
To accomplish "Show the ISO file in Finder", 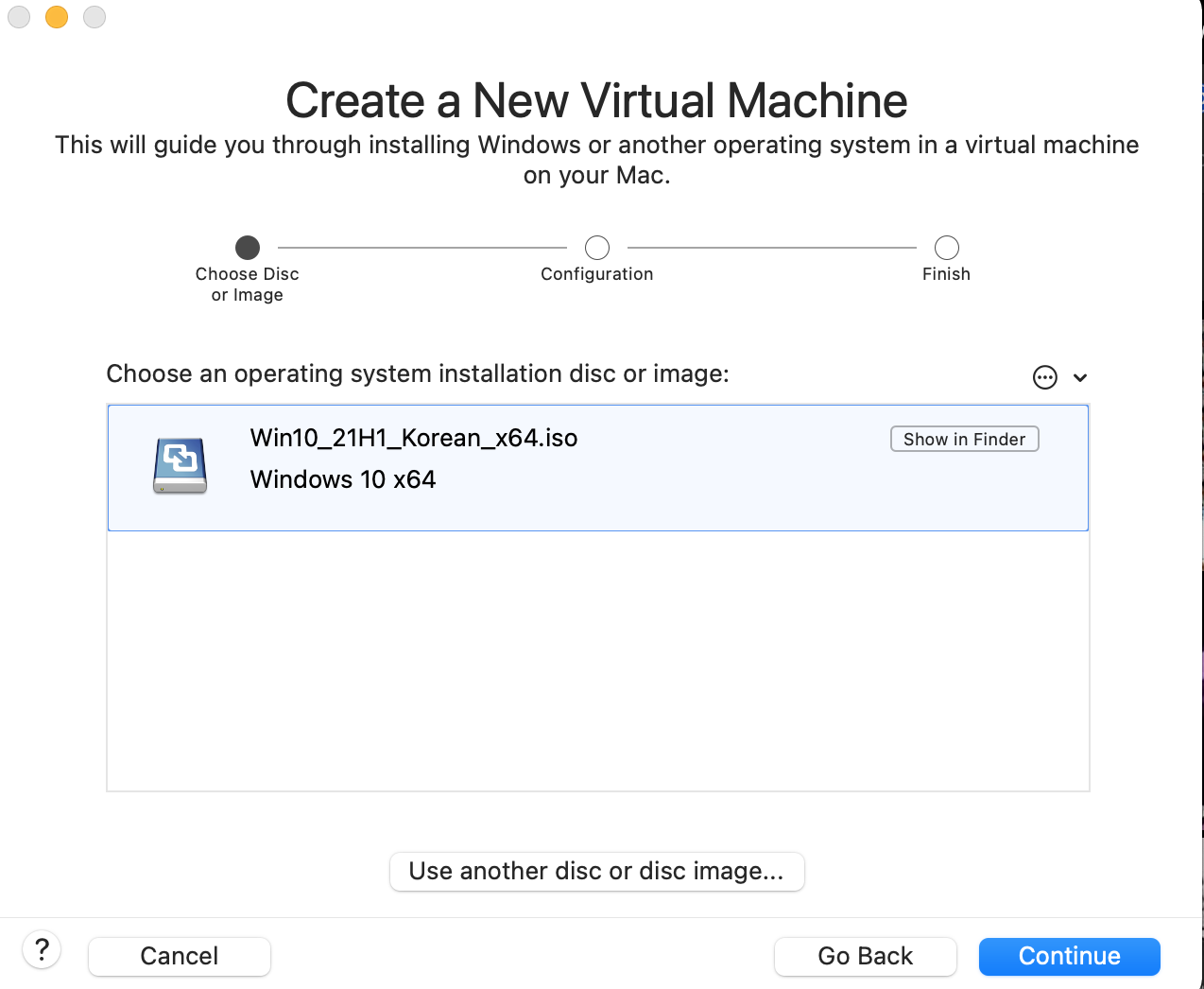I will tap(964, 439).
